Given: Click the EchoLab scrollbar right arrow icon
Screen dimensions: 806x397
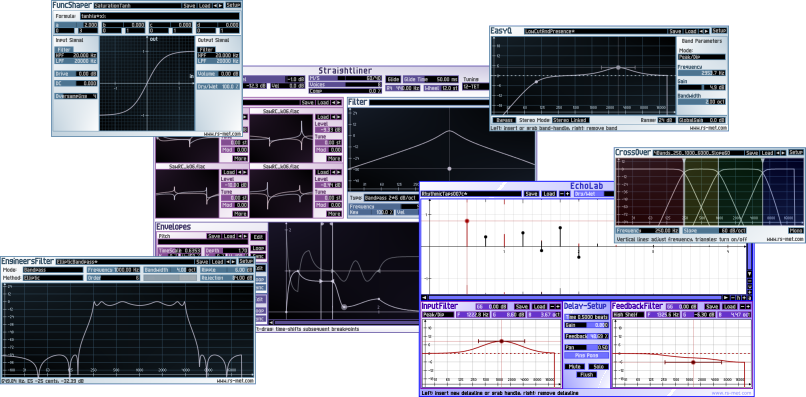Looking at the screenshot, I should [726, 297].
